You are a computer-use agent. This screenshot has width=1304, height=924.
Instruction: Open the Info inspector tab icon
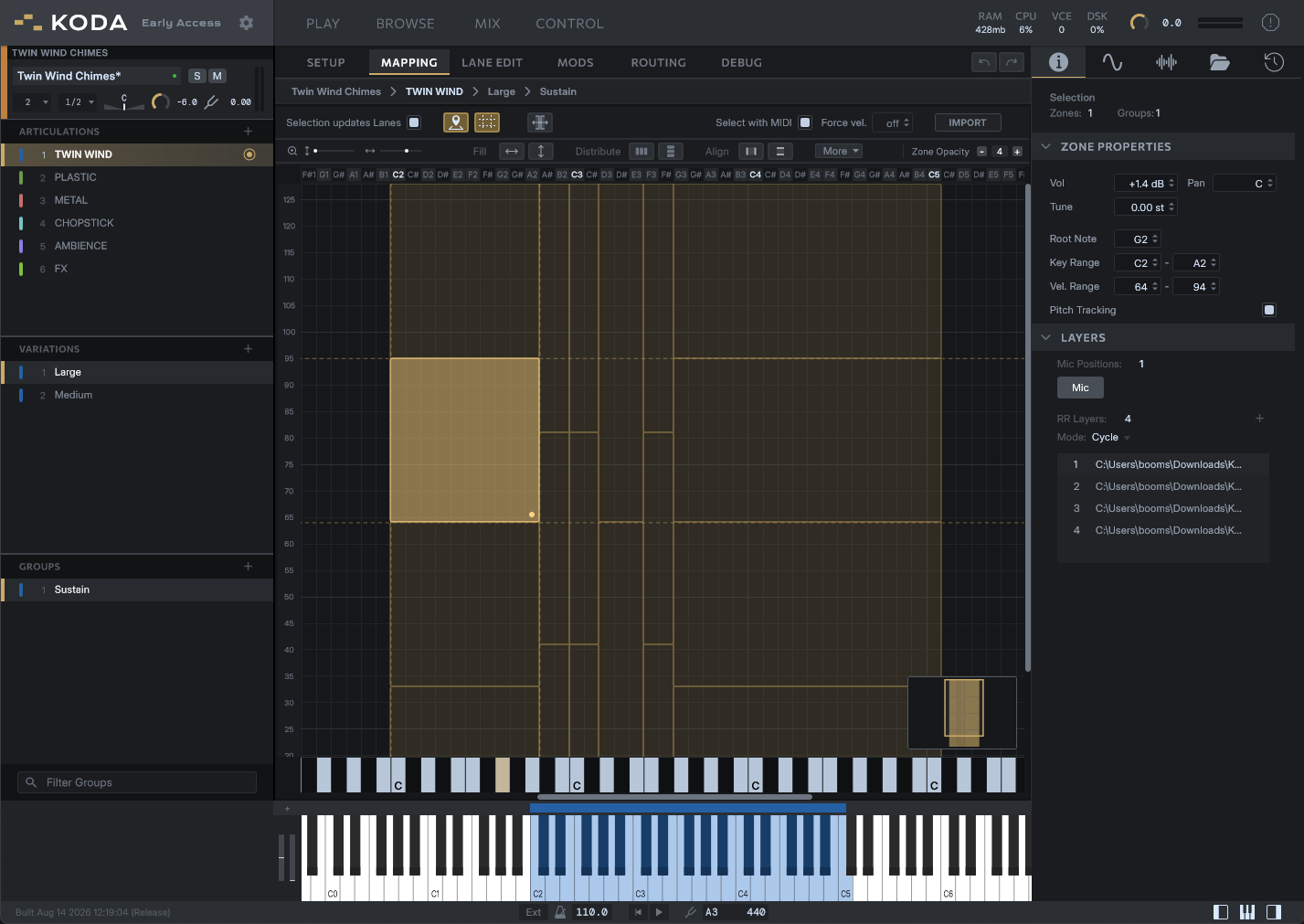(1058, 62)
